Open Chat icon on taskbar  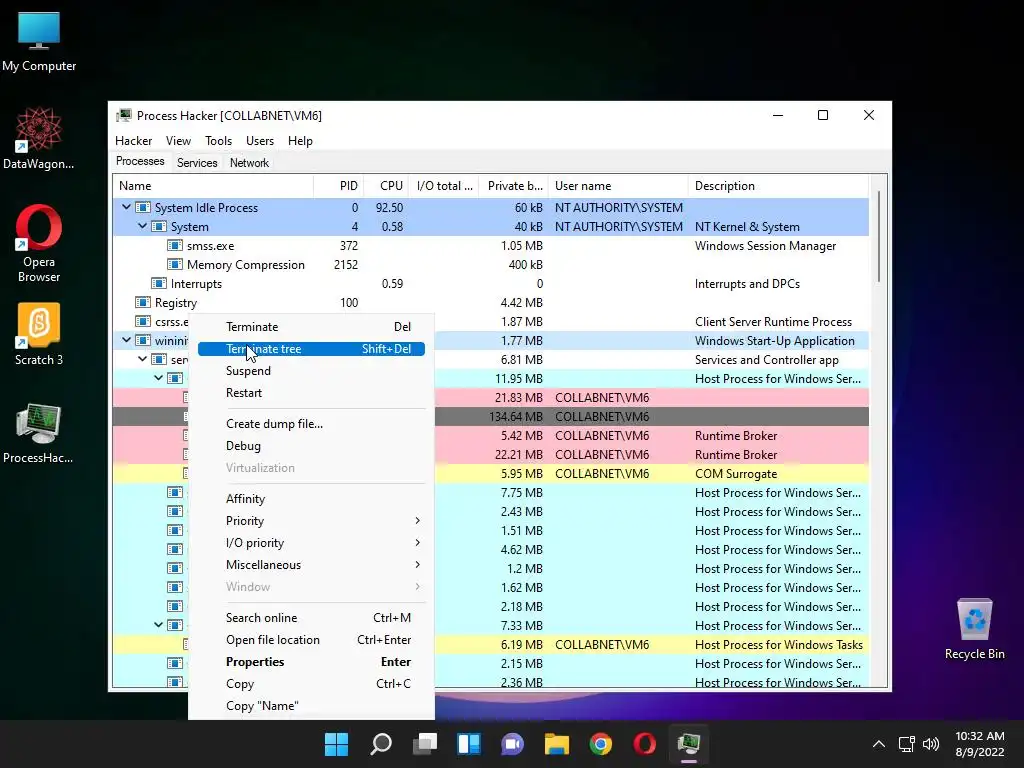[513, 744]
